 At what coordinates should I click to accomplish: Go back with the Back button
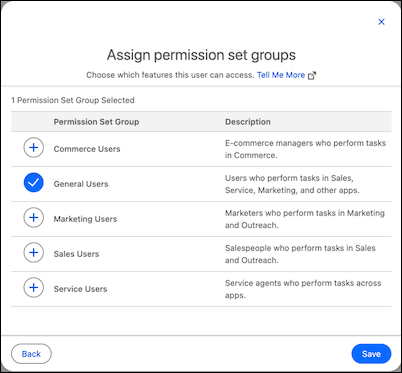coord(31,354)
